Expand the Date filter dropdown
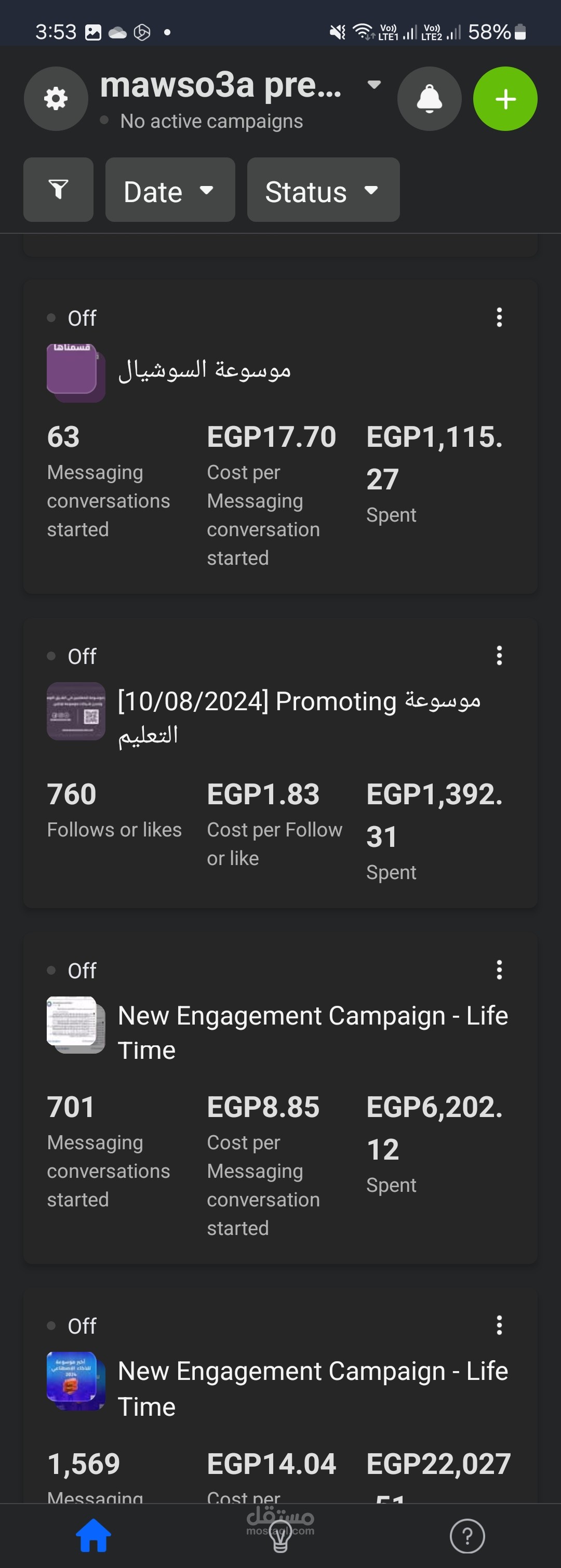The width and height of the screenshot is (561, 1568). pos(170,190)
